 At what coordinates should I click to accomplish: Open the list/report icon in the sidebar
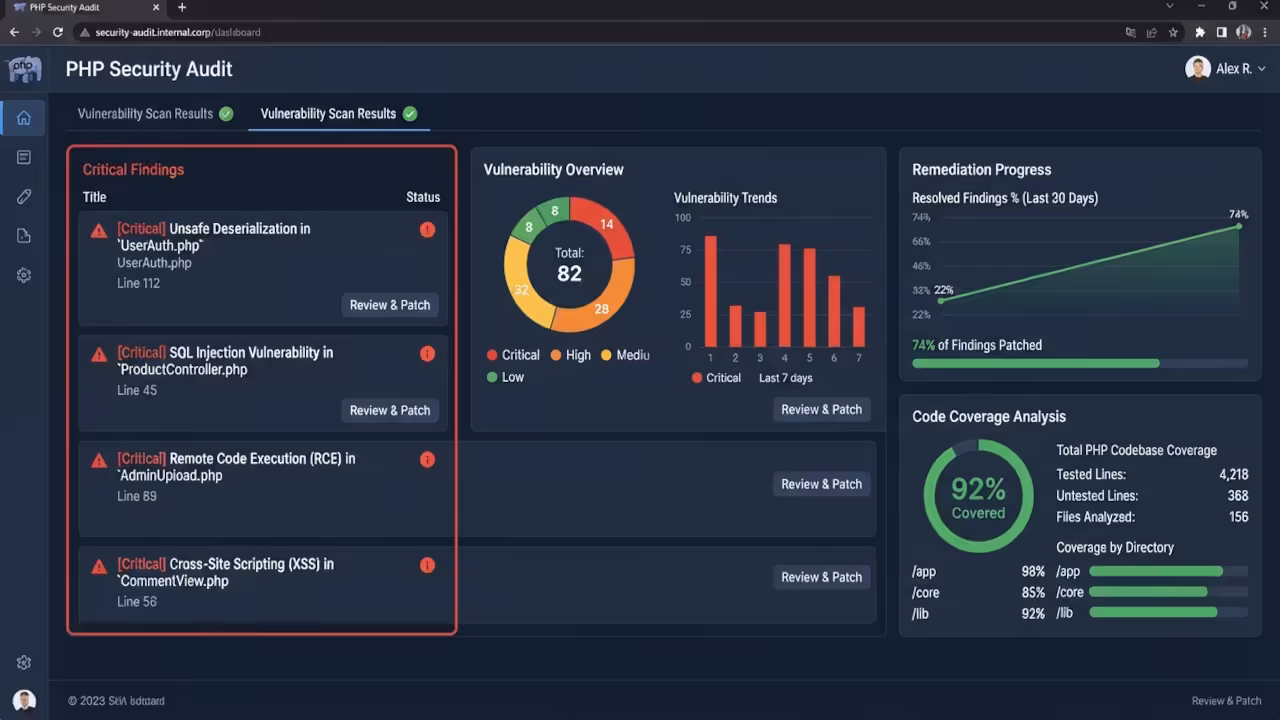[x=24, y=157]
